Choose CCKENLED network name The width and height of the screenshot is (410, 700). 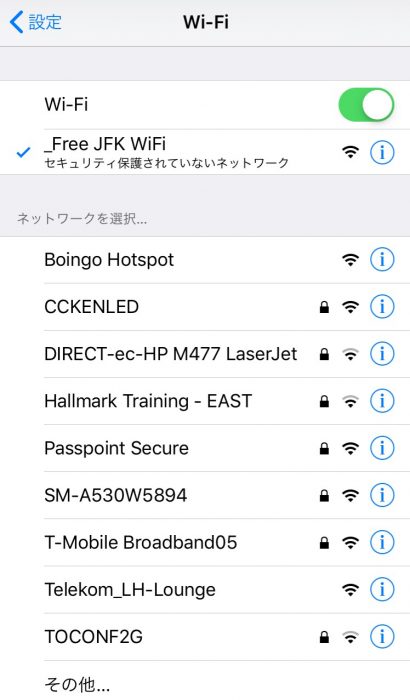pyautogui.click(x=92, y=307)
